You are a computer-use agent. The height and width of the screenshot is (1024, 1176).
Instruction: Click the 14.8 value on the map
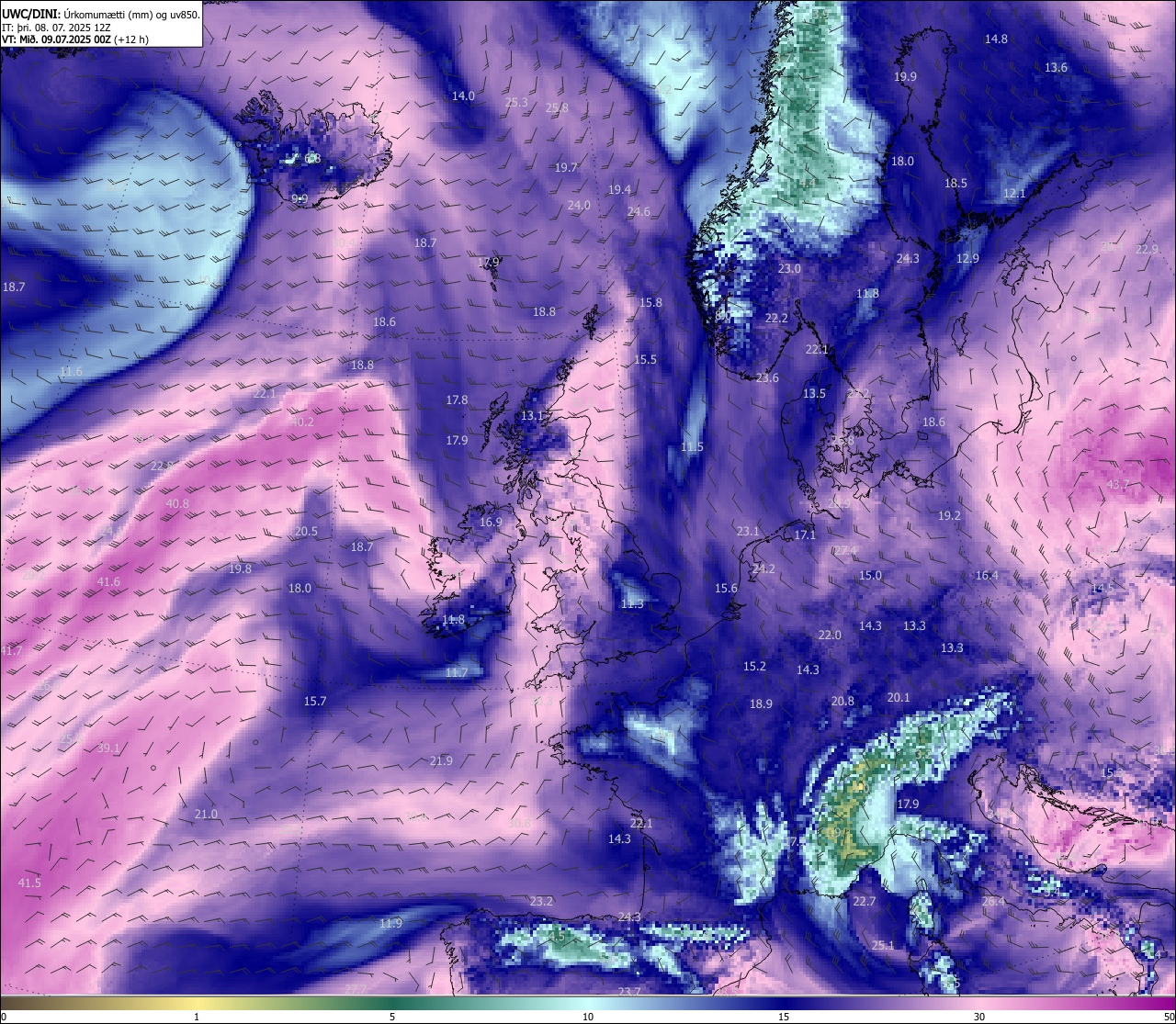pos(996,39)
